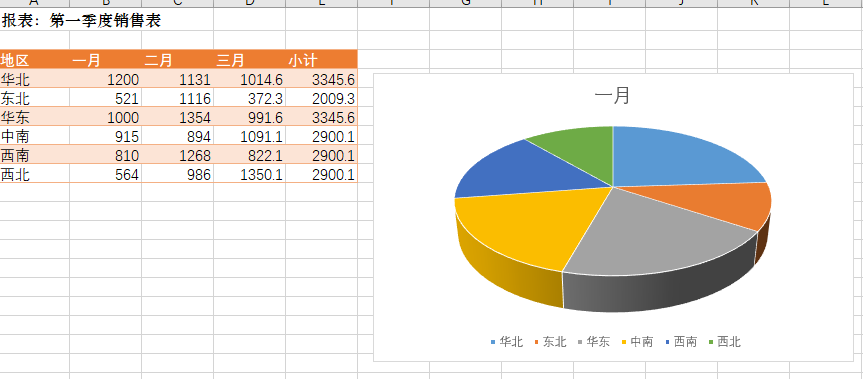Click the 华北 legend entry in the chart
This screenshot has height=379, width=863.
pos(507,342)
